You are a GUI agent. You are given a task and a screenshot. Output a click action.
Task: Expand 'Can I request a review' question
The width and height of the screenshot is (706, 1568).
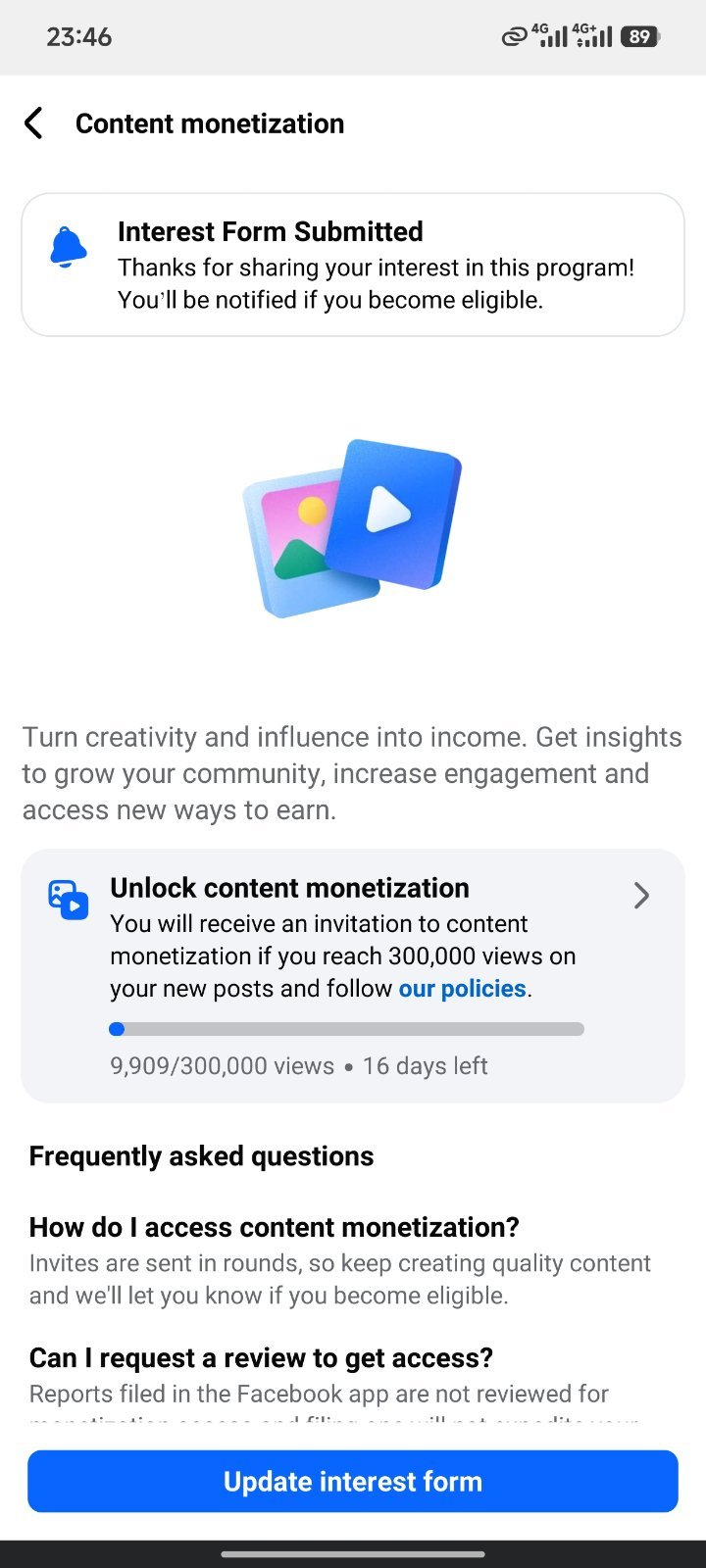point(261,1357)
